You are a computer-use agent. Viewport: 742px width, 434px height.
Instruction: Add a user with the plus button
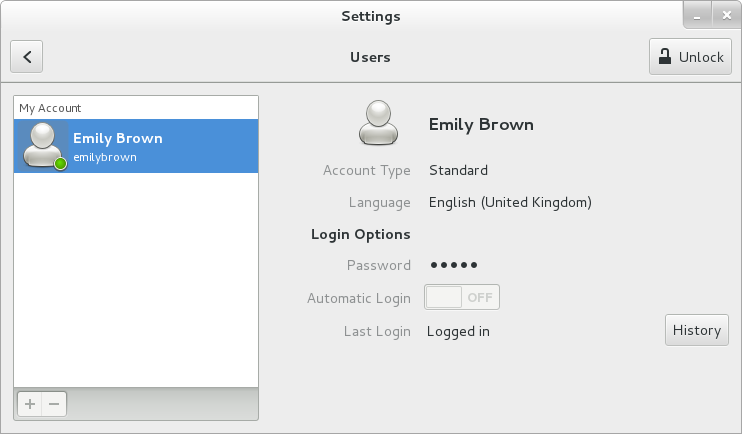point(30,404)
